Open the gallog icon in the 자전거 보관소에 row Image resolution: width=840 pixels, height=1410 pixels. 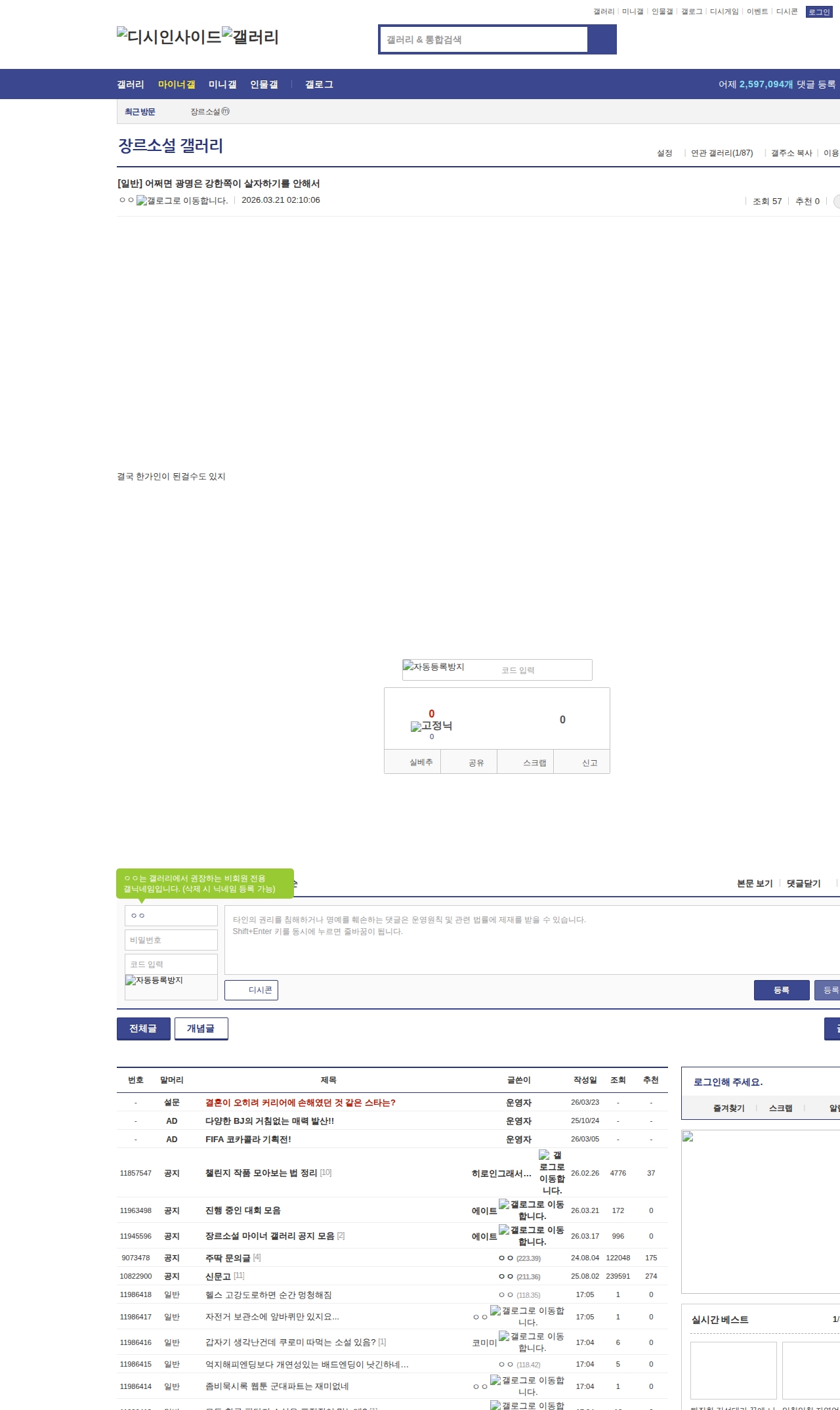(x=528, y=1316)
